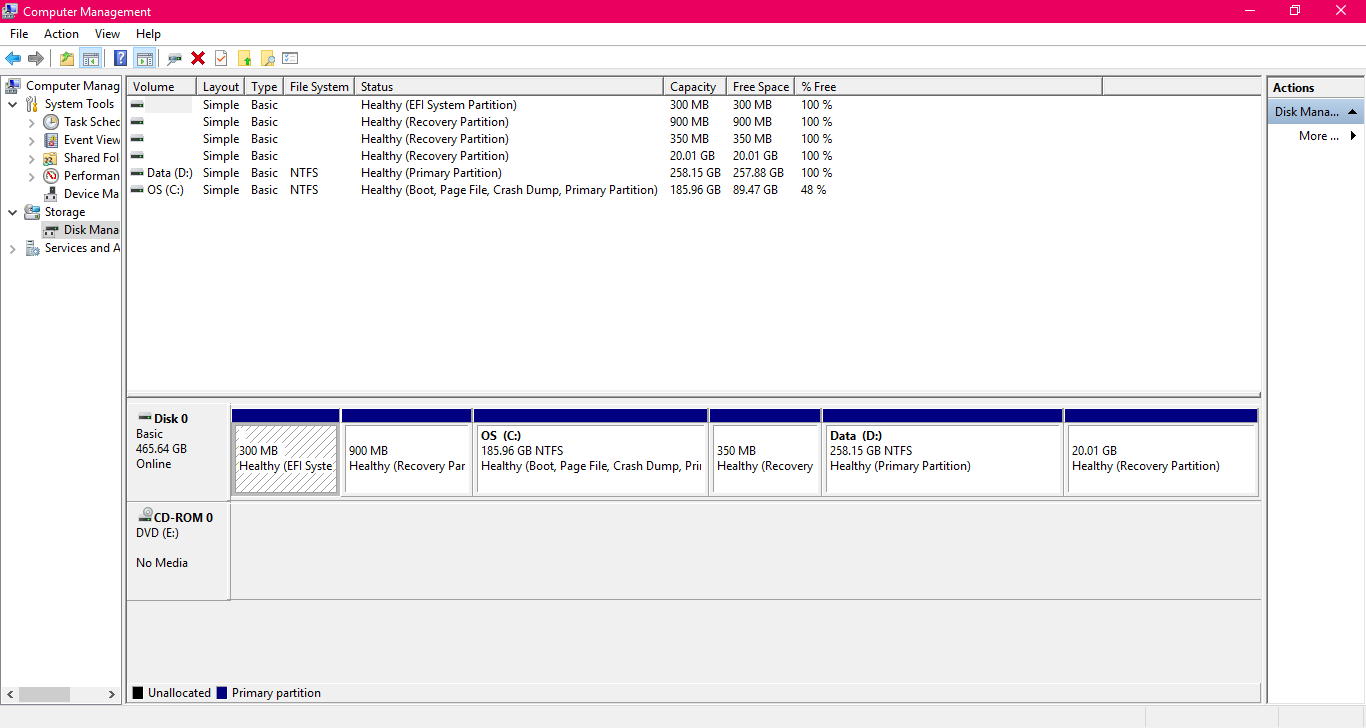Viewport: 1366px width, 728px height.
Task: Click the Disk Management icon in tree
Action: pyautogui.click(x=51, y=230)
